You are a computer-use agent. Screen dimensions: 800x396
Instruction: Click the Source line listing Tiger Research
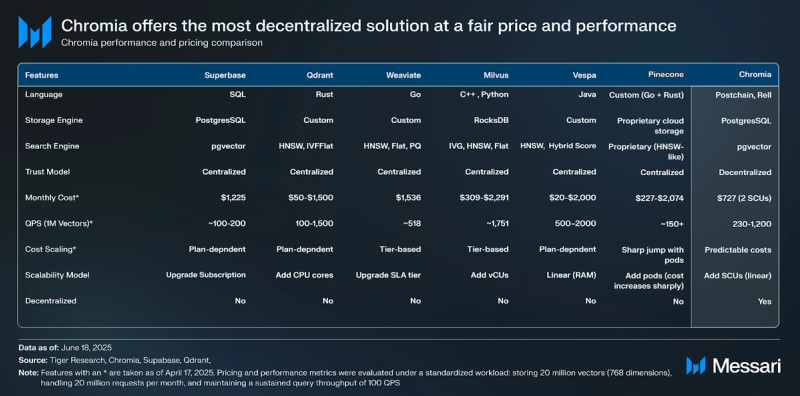115,360
